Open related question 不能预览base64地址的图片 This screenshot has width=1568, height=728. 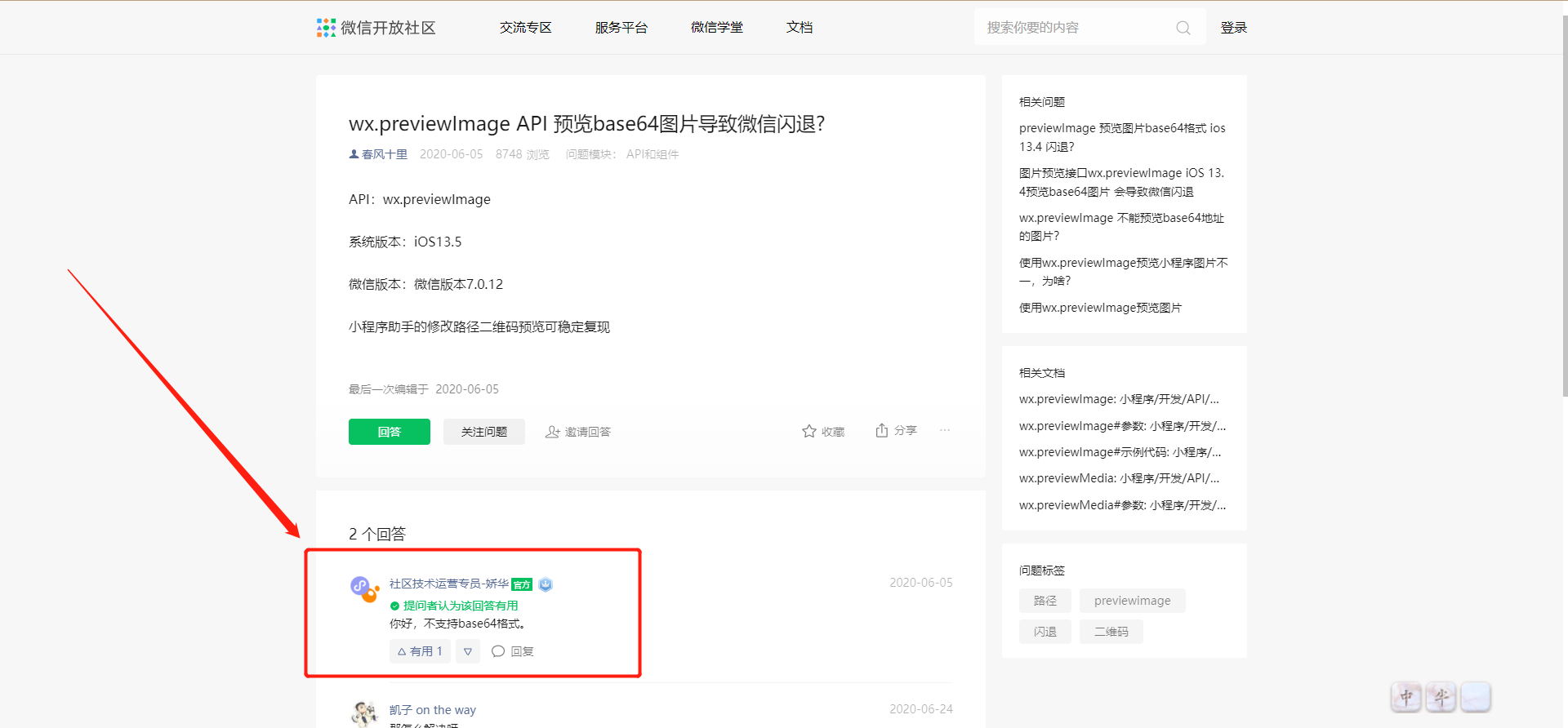coord(1122,227)
